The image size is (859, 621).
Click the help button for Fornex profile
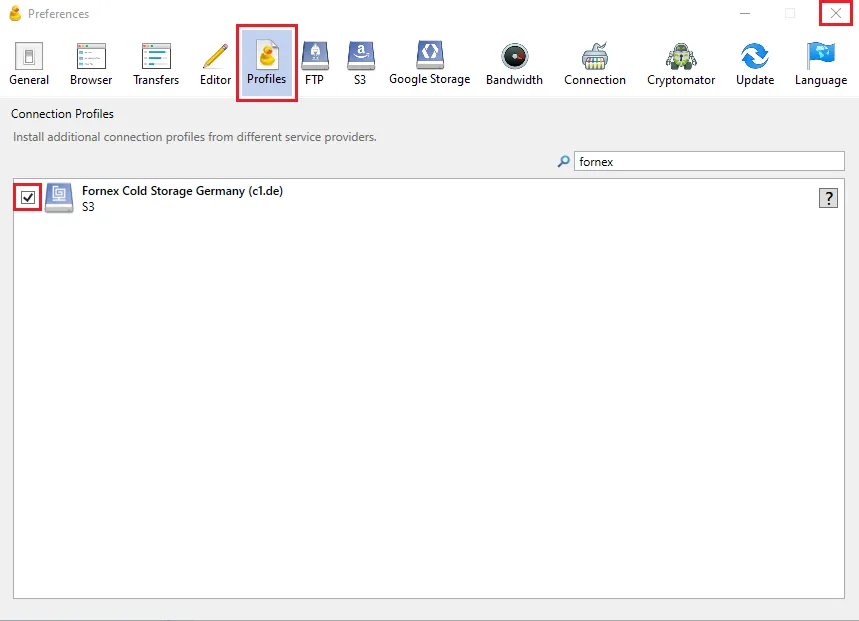point(828,198)
